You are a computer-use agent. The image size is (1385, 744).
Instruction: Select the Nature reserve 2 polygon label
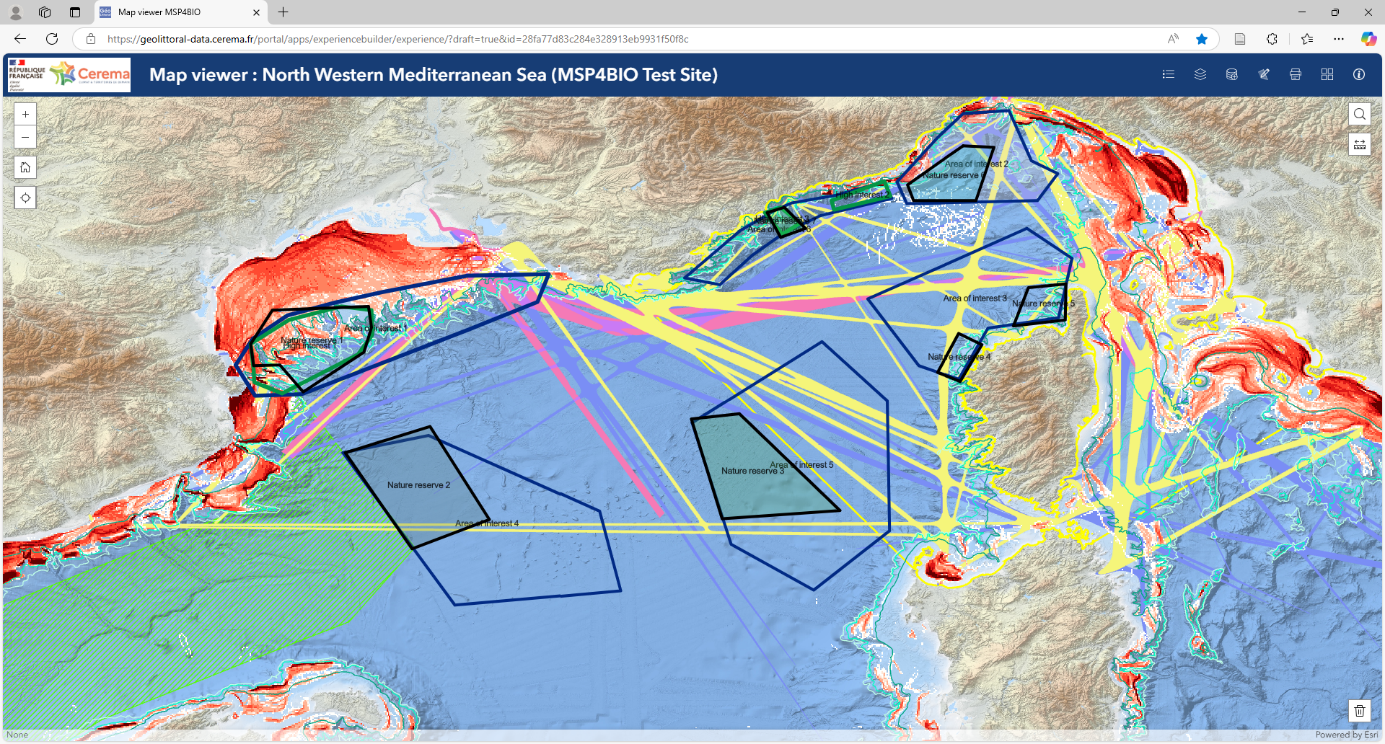(419, 485)
